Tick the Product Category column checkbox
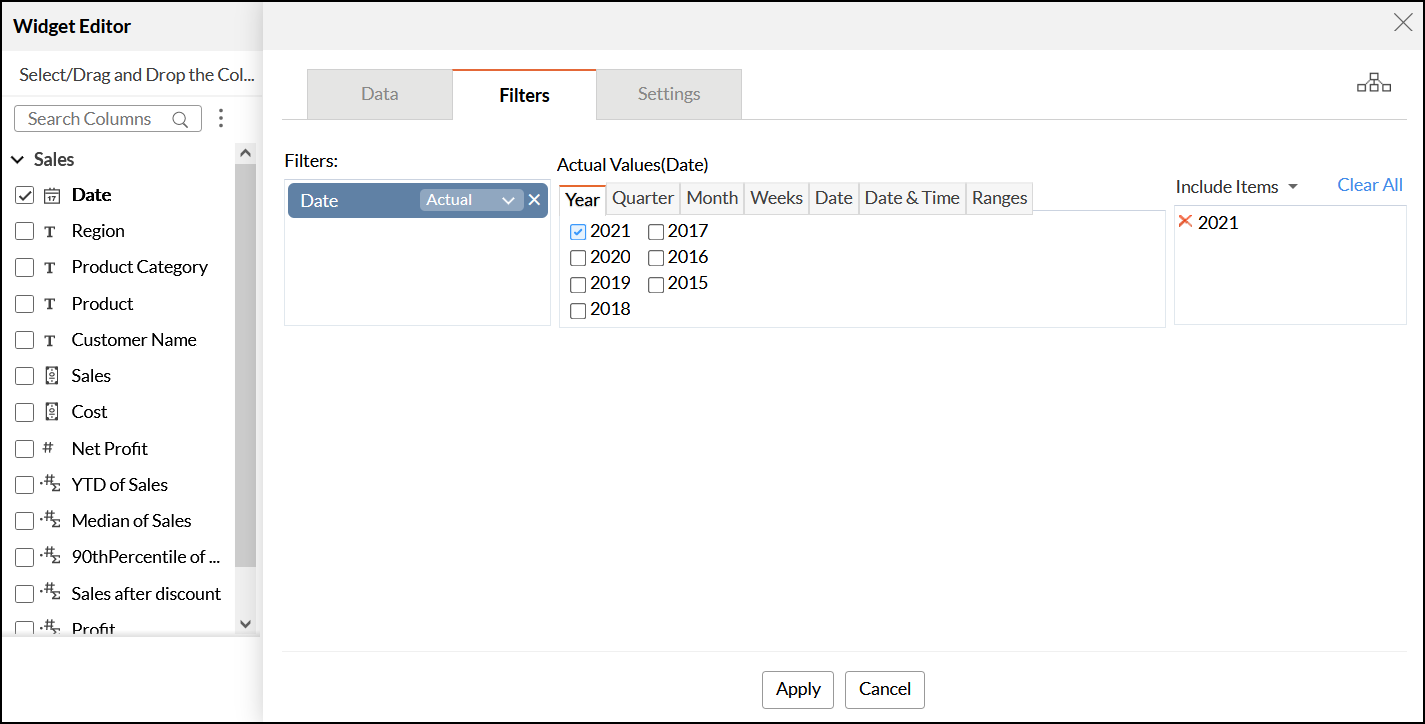The image size is (1425, 724). pos(25,267)
